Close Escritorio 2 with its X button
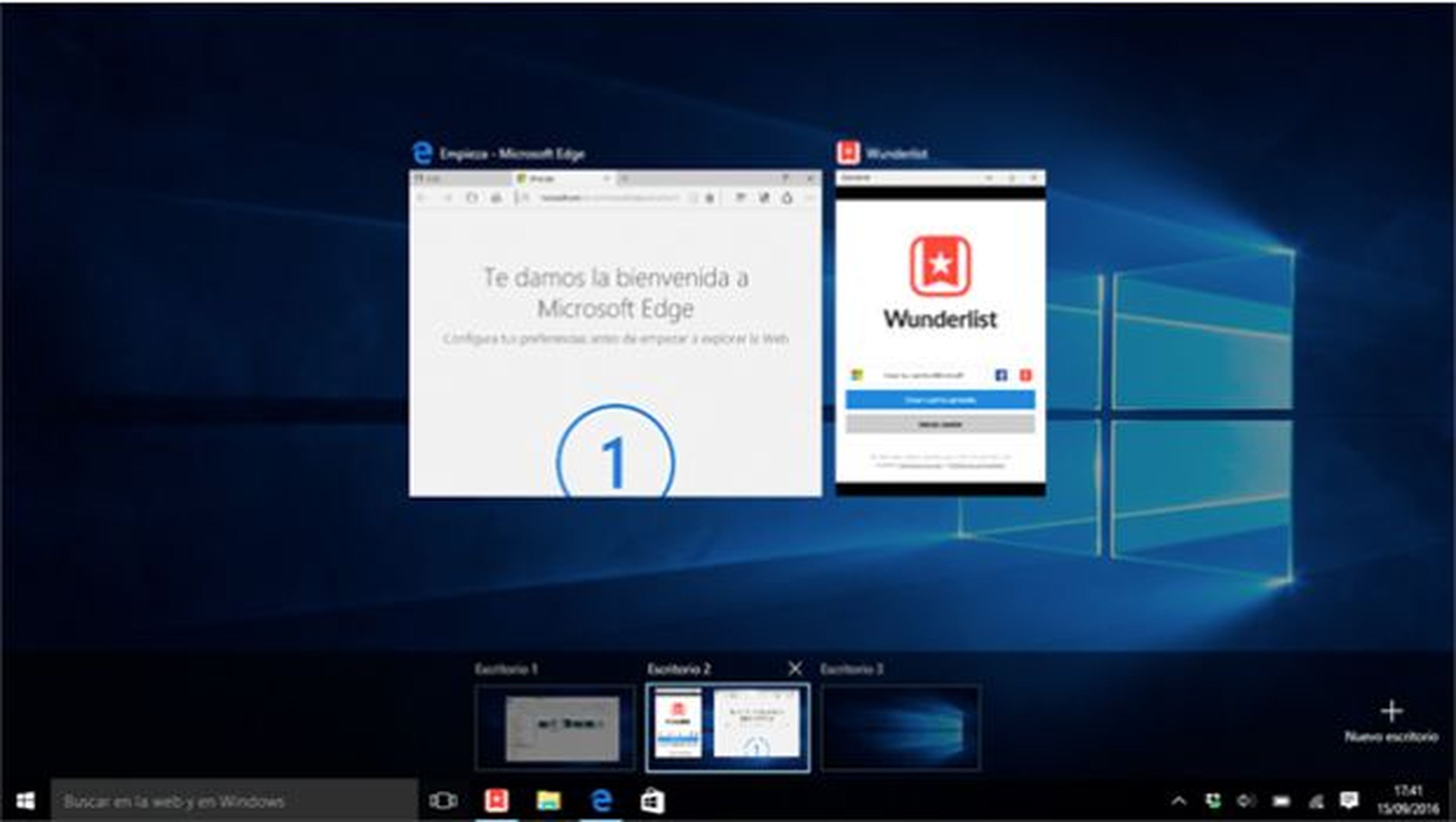 coord(795,669)
